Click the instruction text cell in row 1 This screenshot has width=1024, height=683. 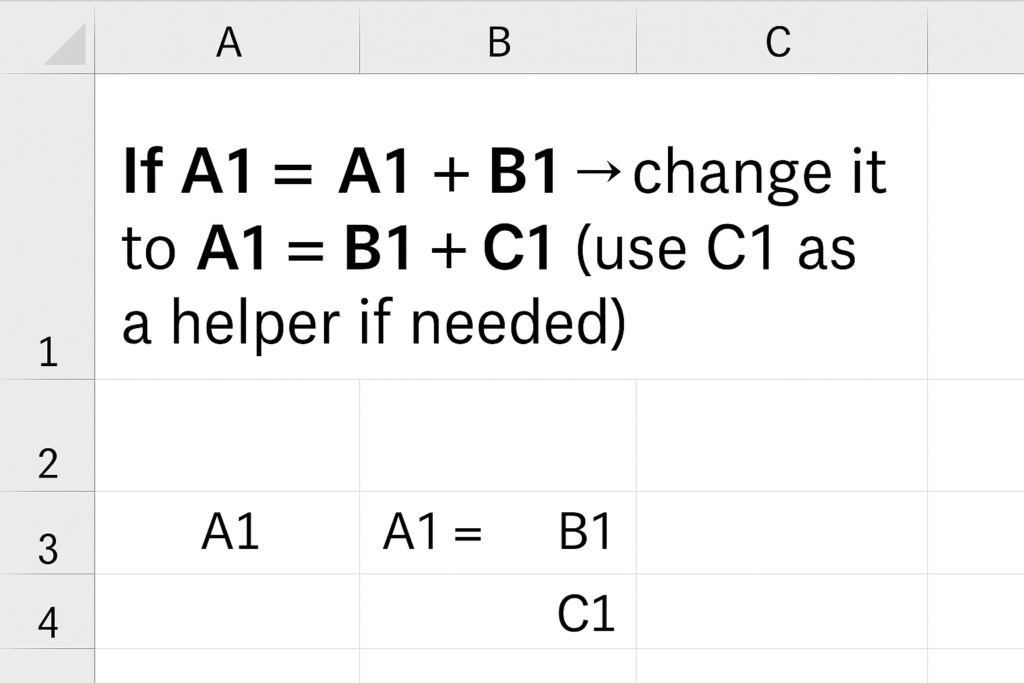pos(505,245)
